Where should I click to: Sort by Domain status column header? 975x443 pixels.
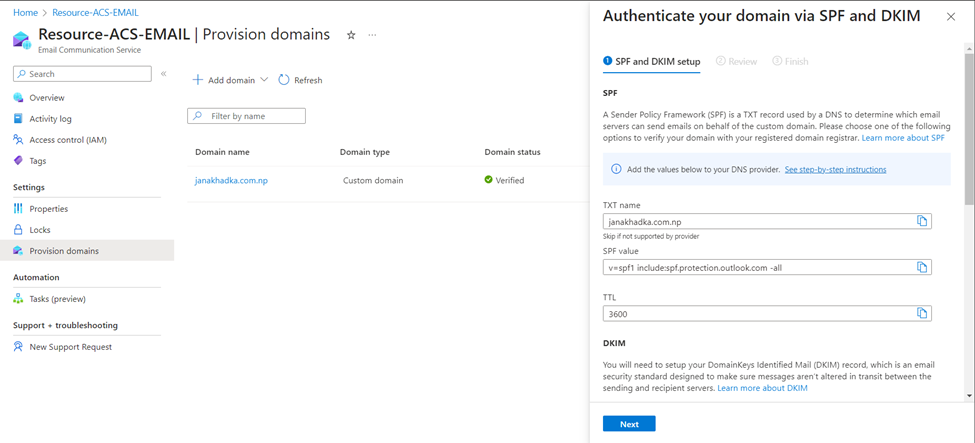point(512,152)
